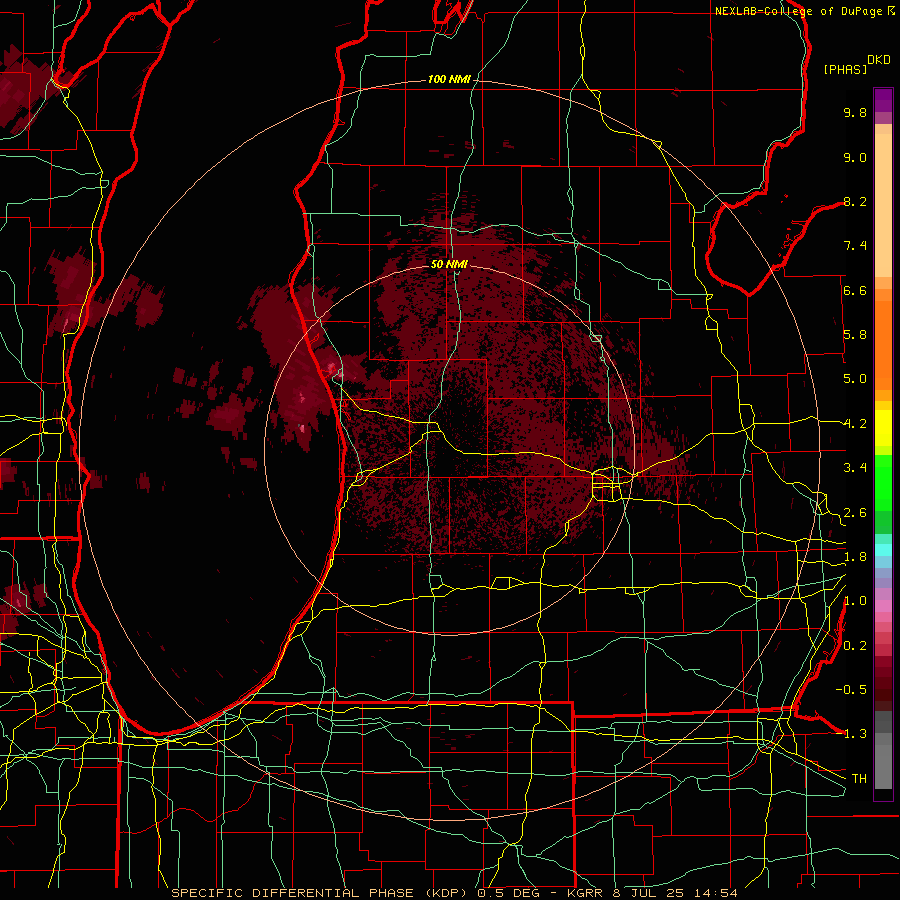
Task: Click the 100 NMI range ring label
Action: click(449, 79)
